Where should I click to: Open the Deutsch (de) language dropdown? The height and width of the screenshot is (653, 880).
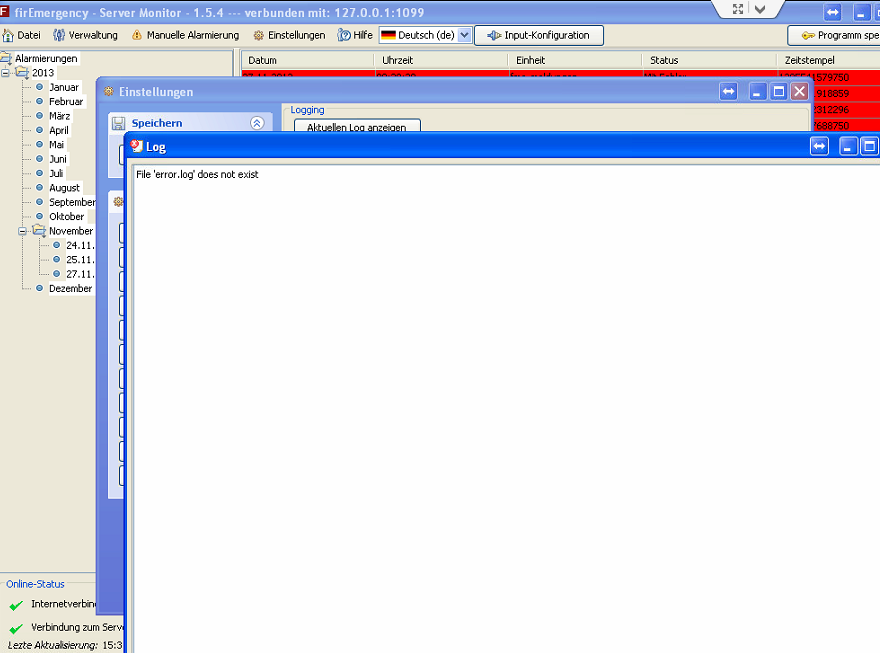click(464, 35)
